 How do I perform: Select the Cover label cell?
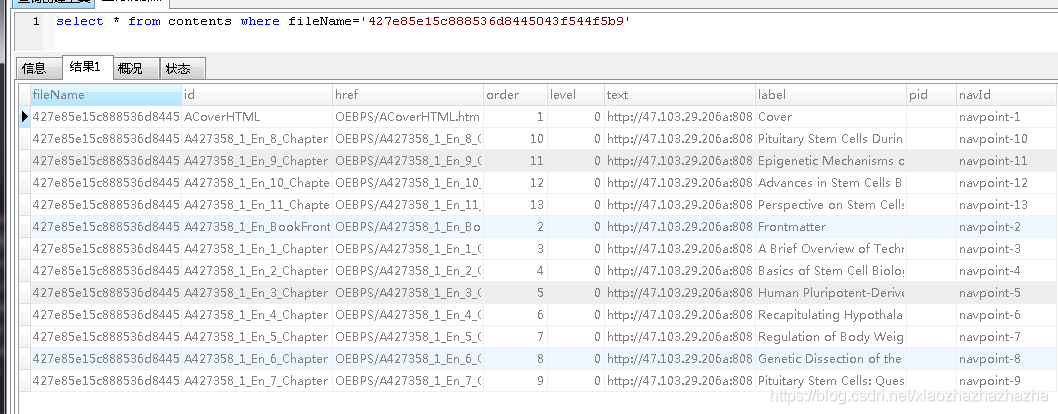[x=831, y=117]
